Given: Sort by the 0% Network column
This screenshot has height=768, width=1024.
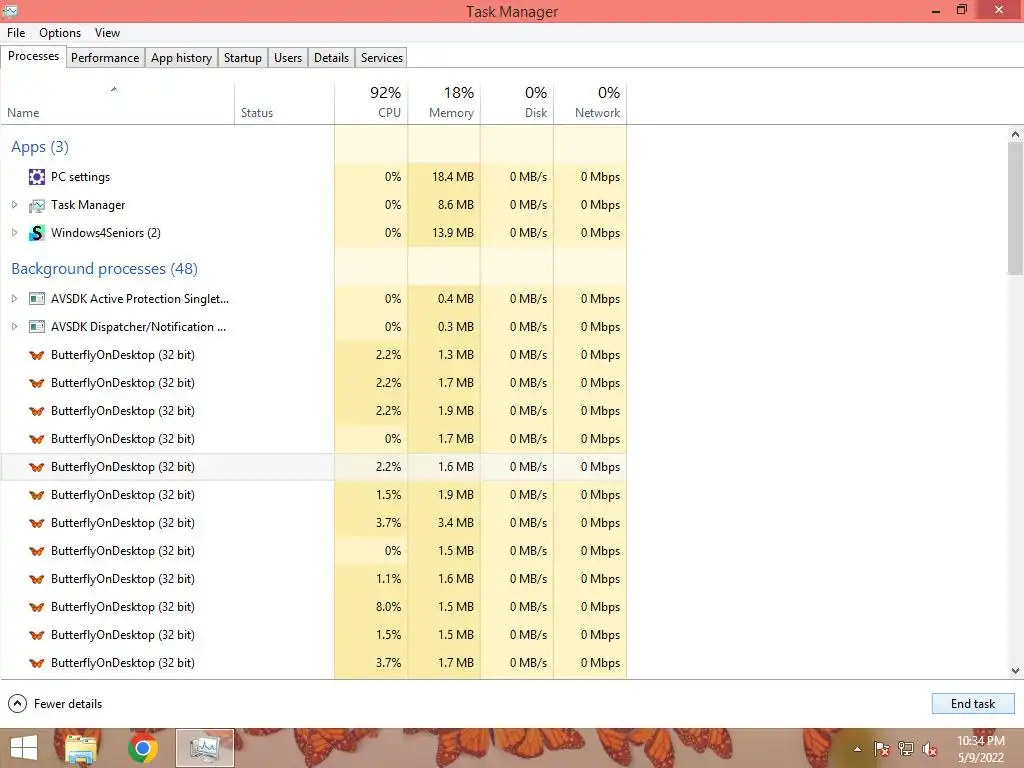Looking at the screenshot, I should click(590, 104).
